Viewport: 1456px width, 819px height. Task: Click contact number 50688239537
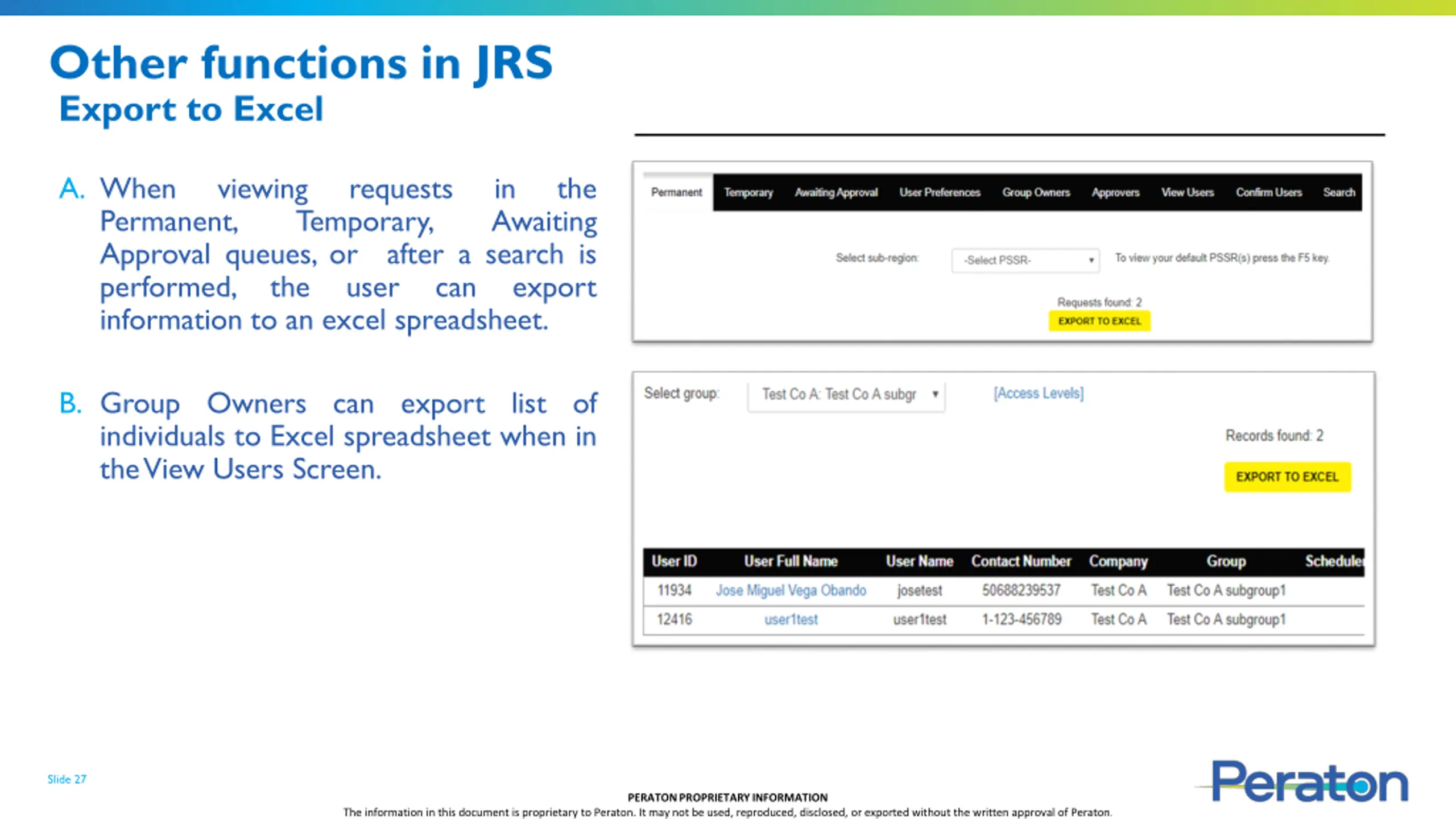point(1021,590)
